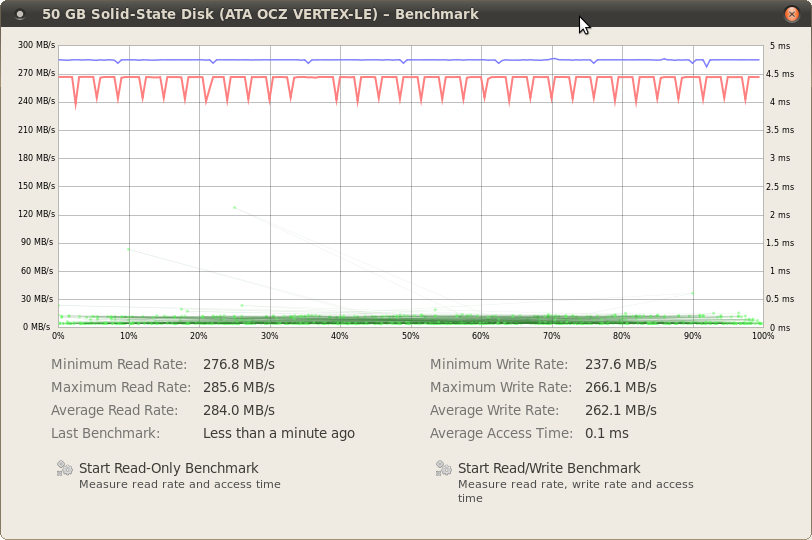Click the gears icon beside Start Read-Only Benchmark

tap(65, 468)
